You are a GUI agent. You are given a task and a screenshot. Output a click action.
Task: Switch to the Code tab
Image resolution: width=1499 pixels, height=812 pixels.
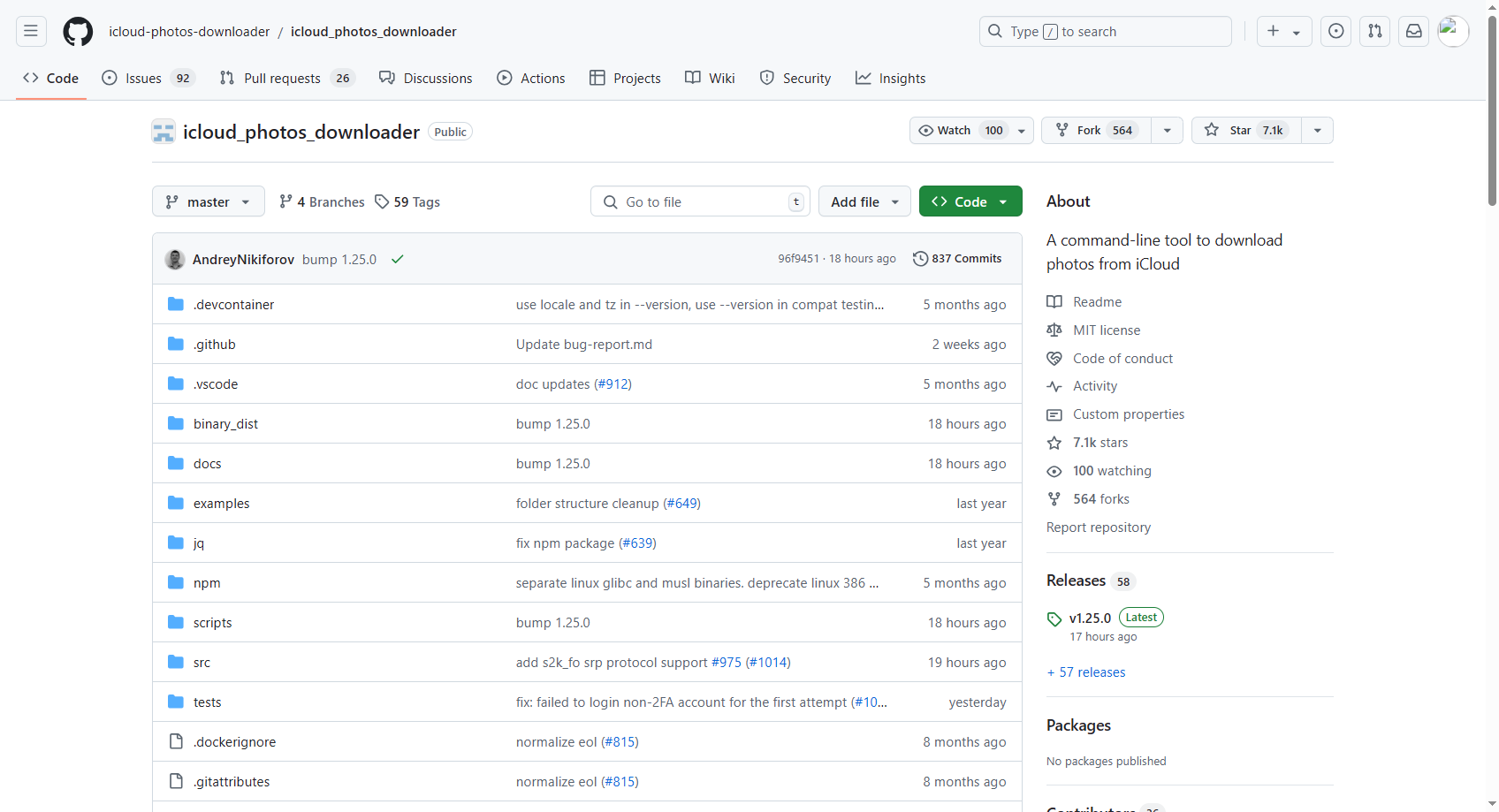pyautogui.click(x=51, y=79)
